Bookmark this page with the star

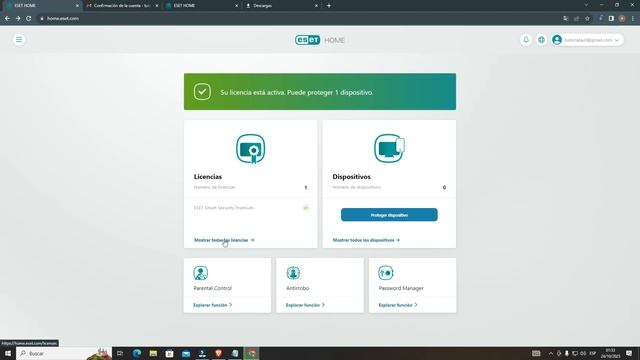[x=587, y=18]
